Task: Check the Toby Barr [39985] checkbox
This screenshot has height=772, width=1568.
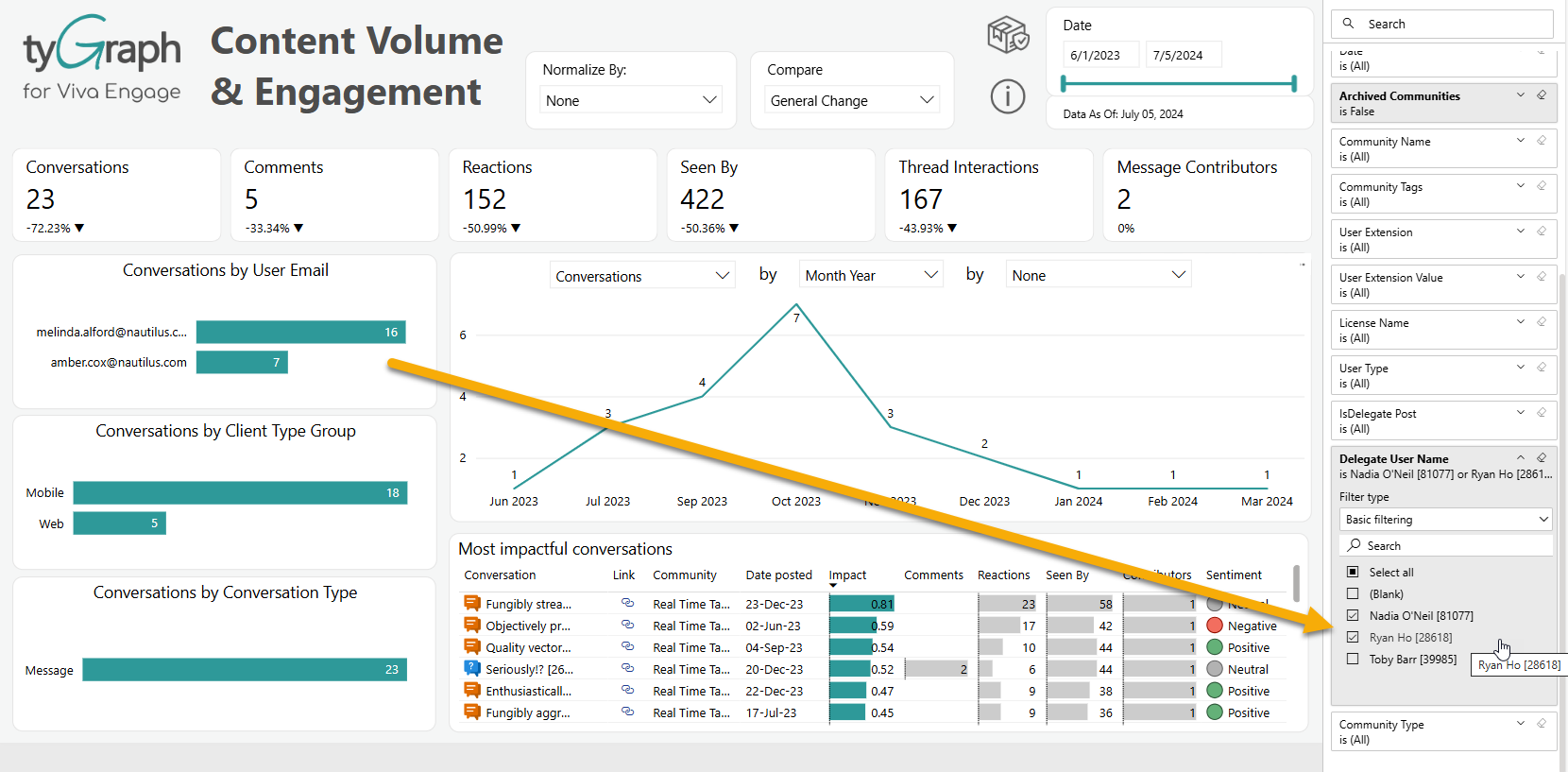Action: [1353, 659]
